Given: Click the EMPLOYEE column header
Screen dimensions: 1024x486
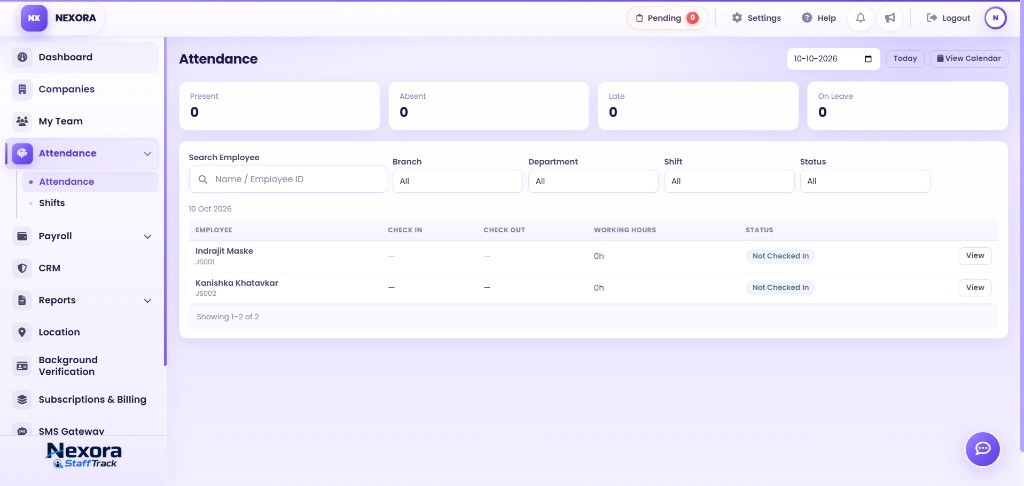Looking at the screenshot, I should [214, 230].
